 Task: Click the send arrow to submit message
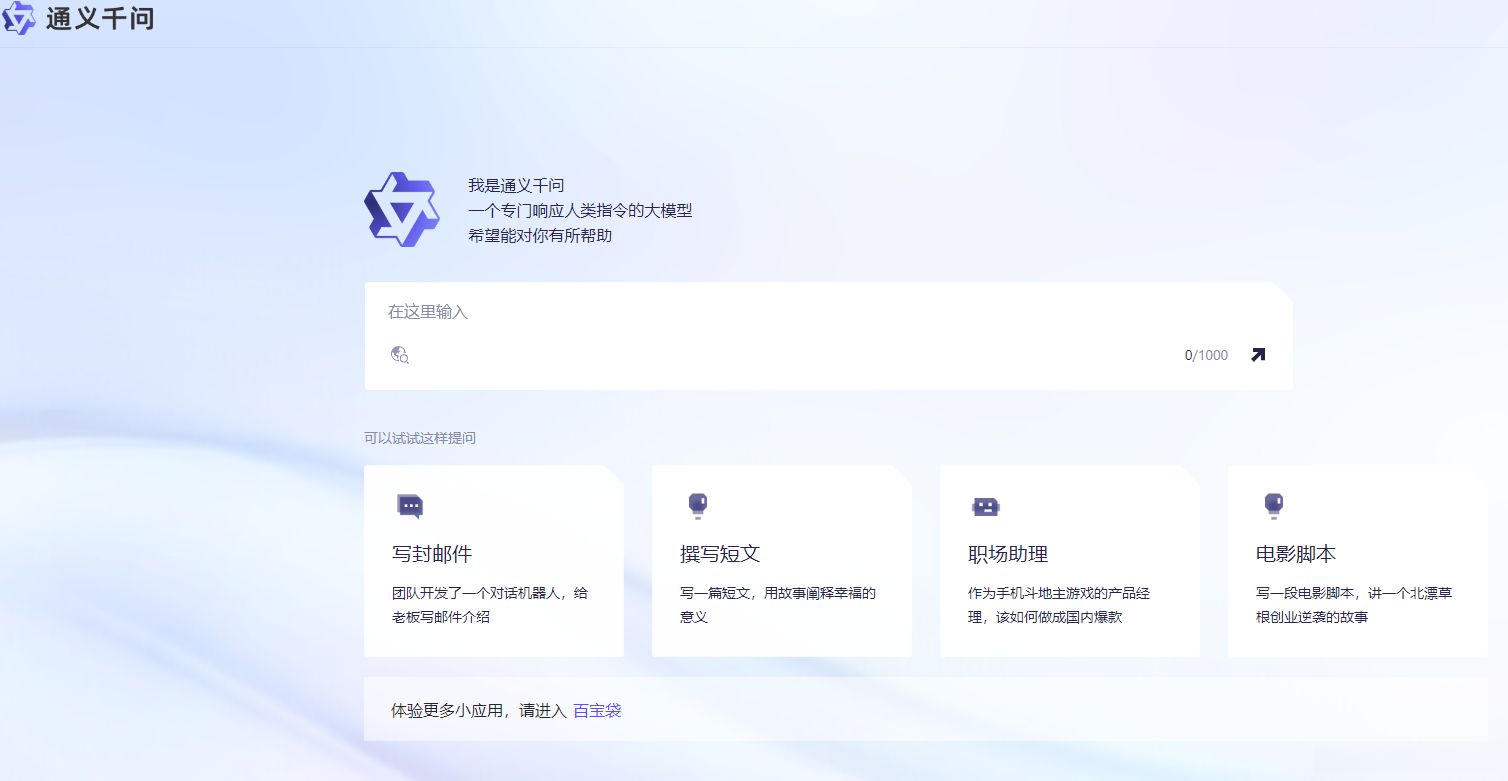[x=1259, y=354]
